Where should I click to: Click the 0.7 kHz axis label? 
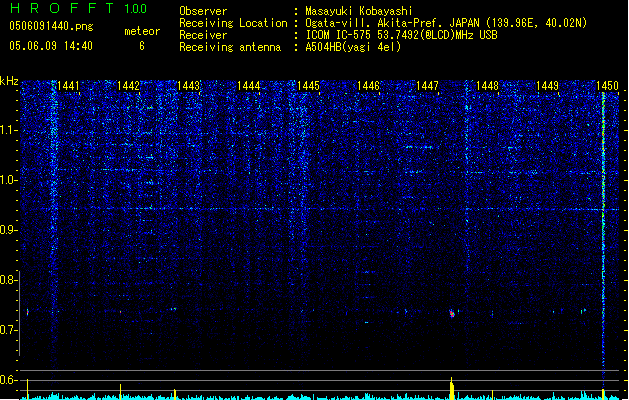pyautogui.click(x=9, y=330)
